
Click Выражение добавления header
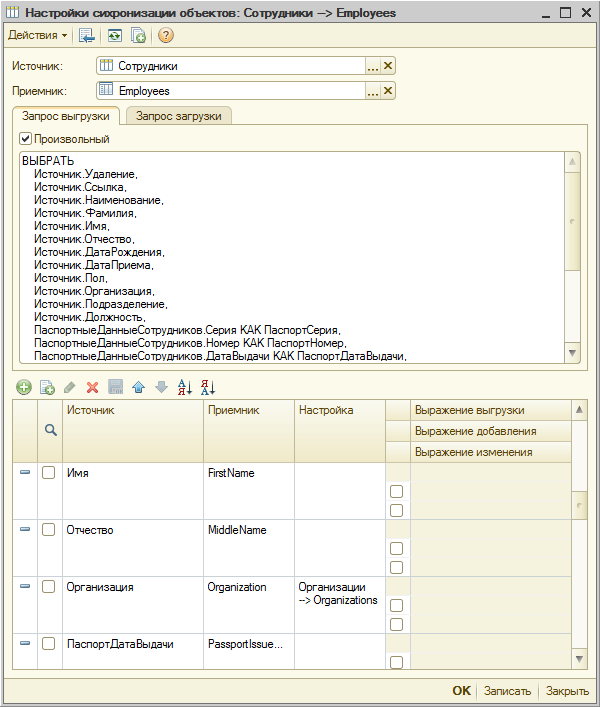pyautogui.click(x=491, y=431)
